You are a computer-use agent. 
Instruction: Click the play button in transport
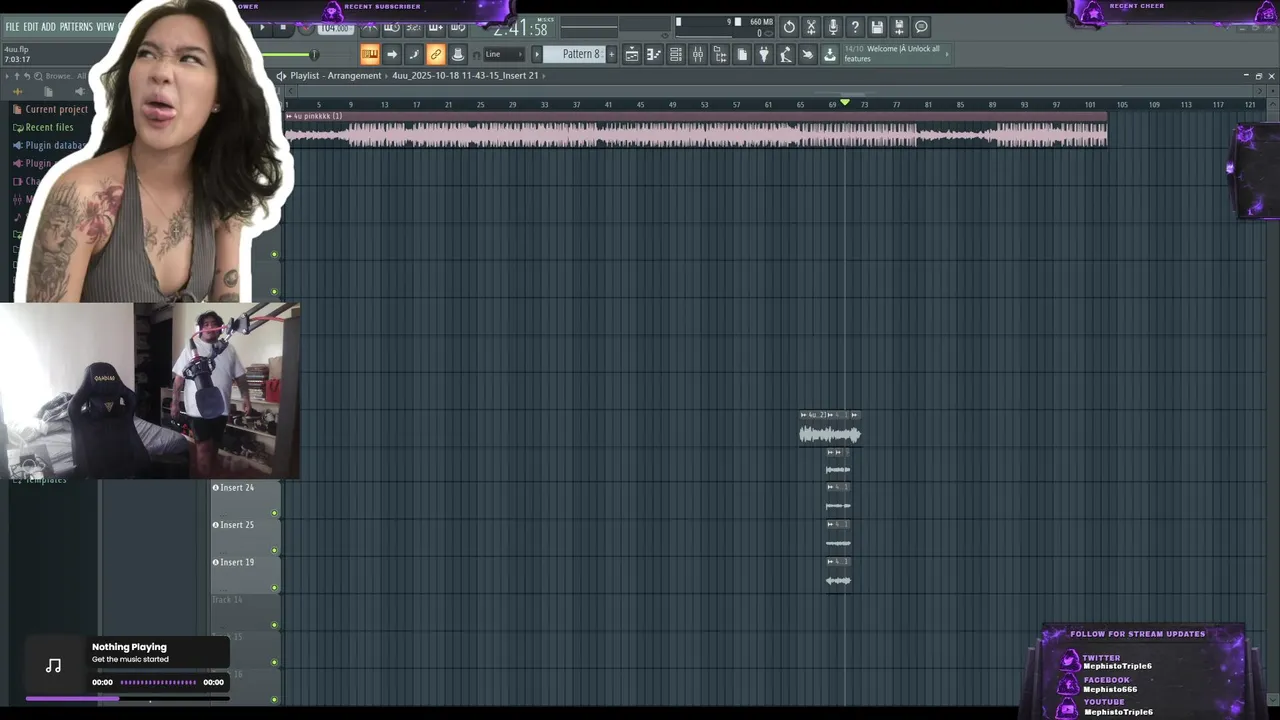(263, 27)
